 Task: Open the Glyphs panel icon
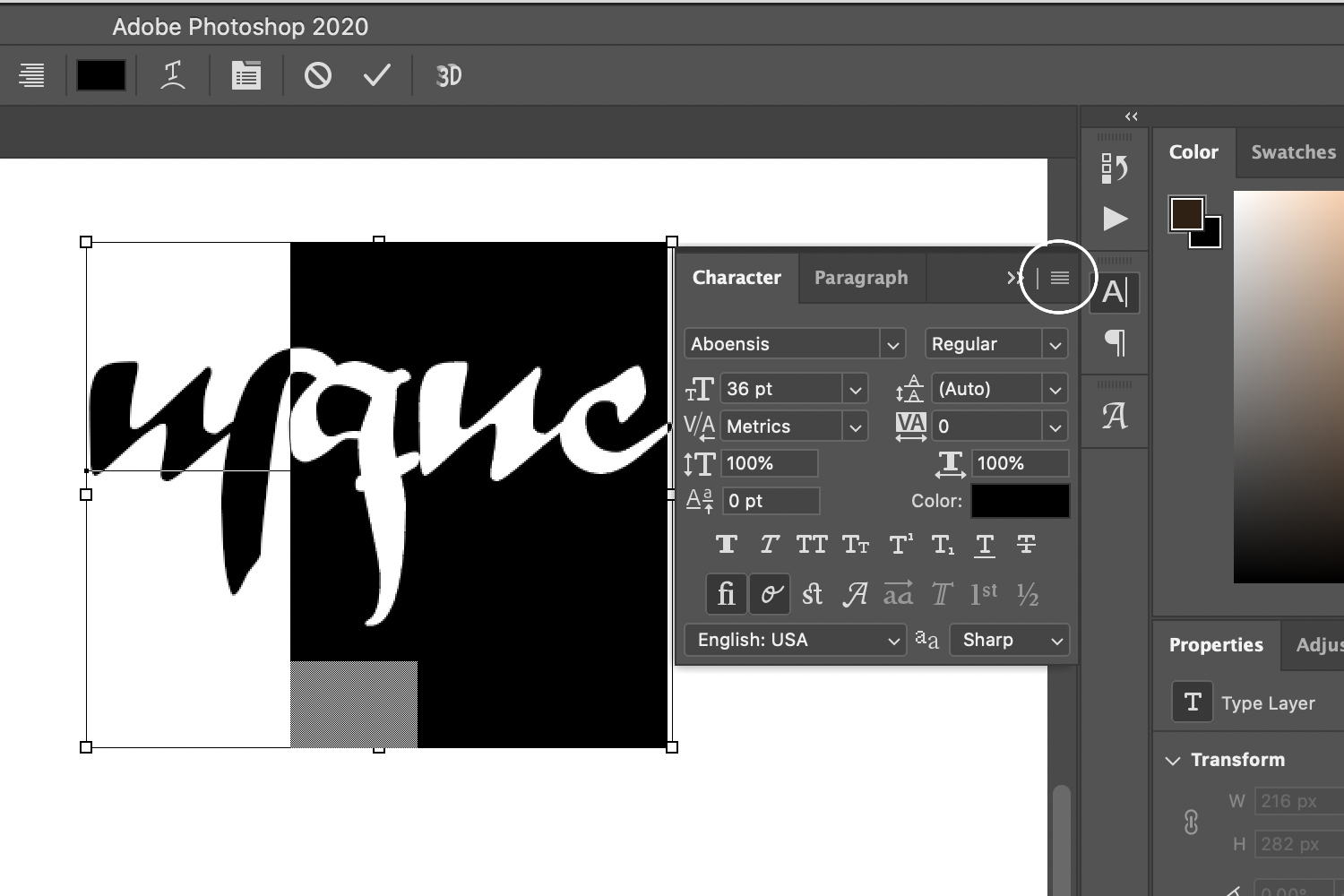[1114, 416]
